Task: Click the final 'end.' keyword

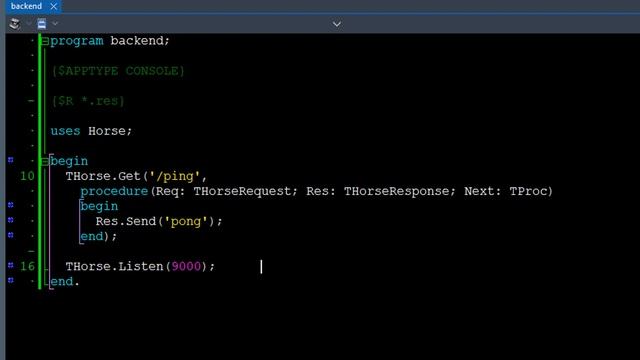Action: pos(64,282)
